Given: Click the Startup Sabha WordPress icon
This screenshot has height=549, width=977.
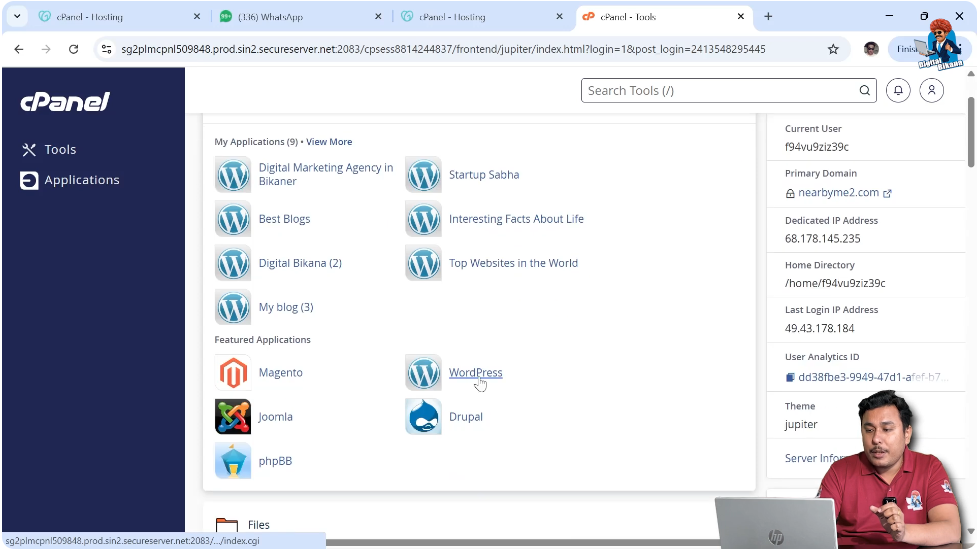Looking at the screenshot, I should tap(423, 174).
